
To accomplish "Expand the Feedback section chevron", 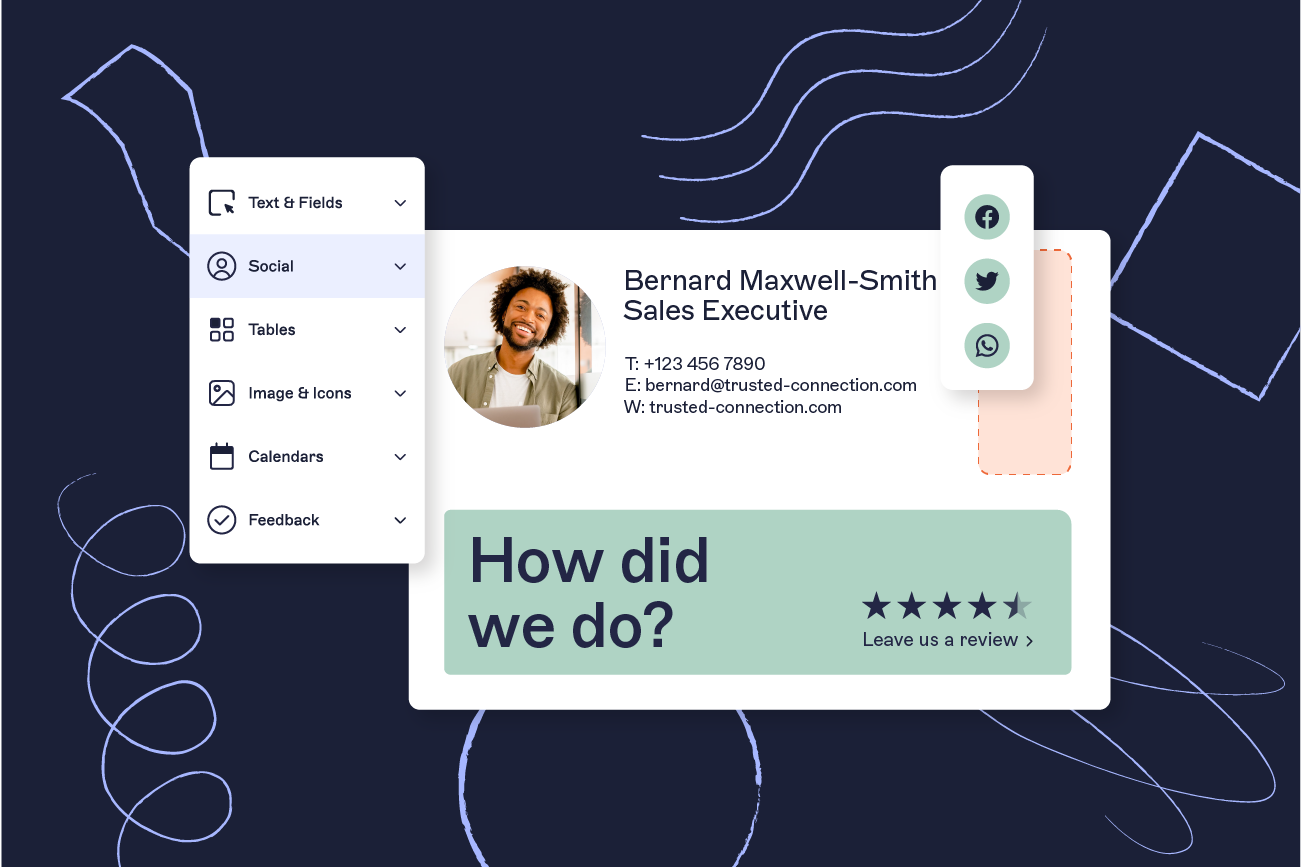I will click(400, 520).
